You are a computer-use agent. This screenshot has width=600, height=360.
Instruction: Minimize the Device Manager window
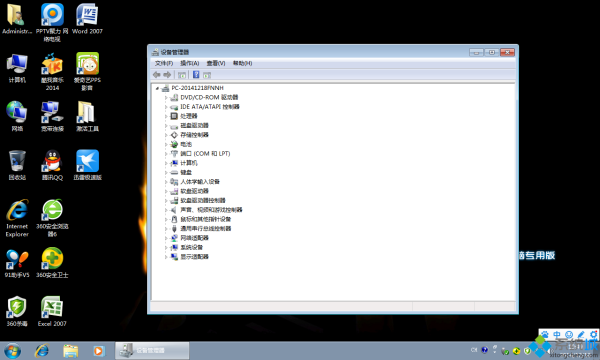(x=476, y=52)
